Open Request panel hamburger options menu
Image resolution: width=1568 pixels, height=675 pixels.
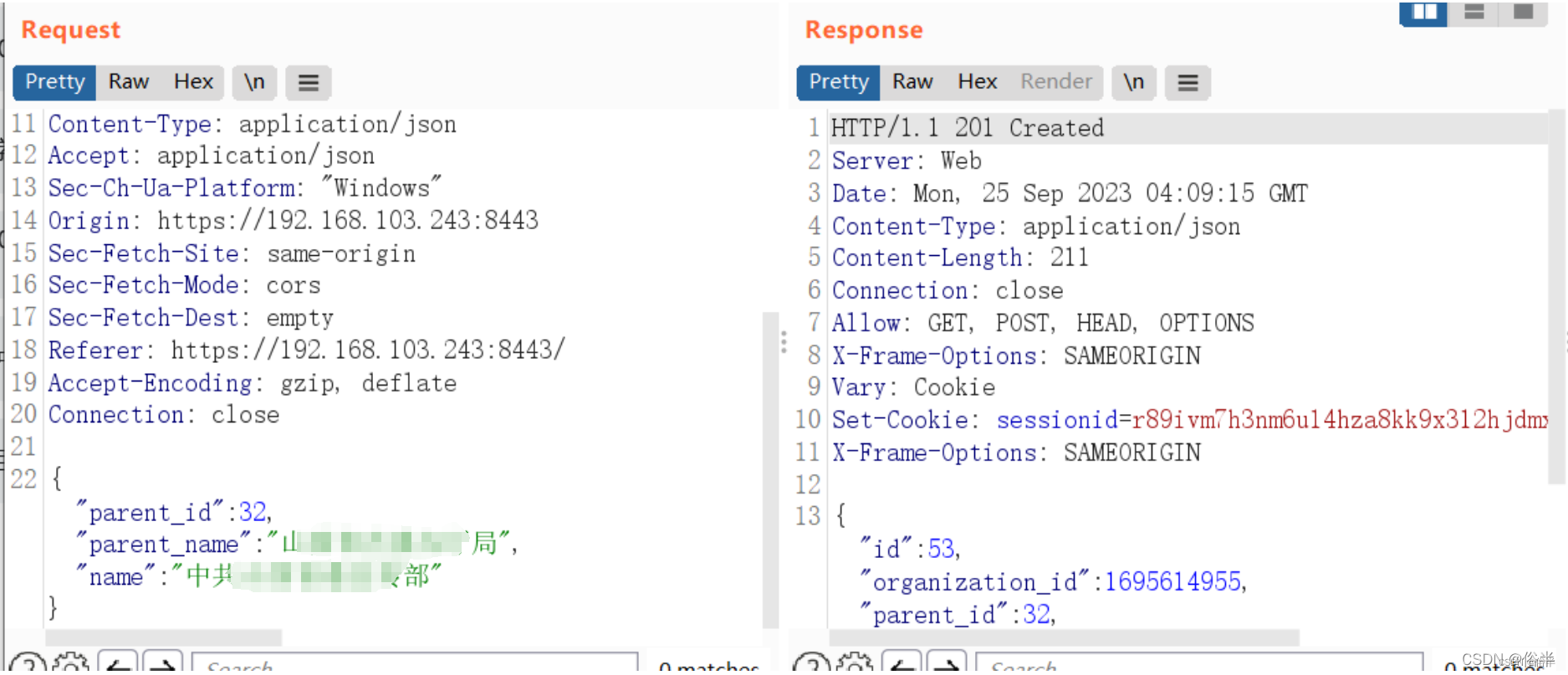[309, 83]
